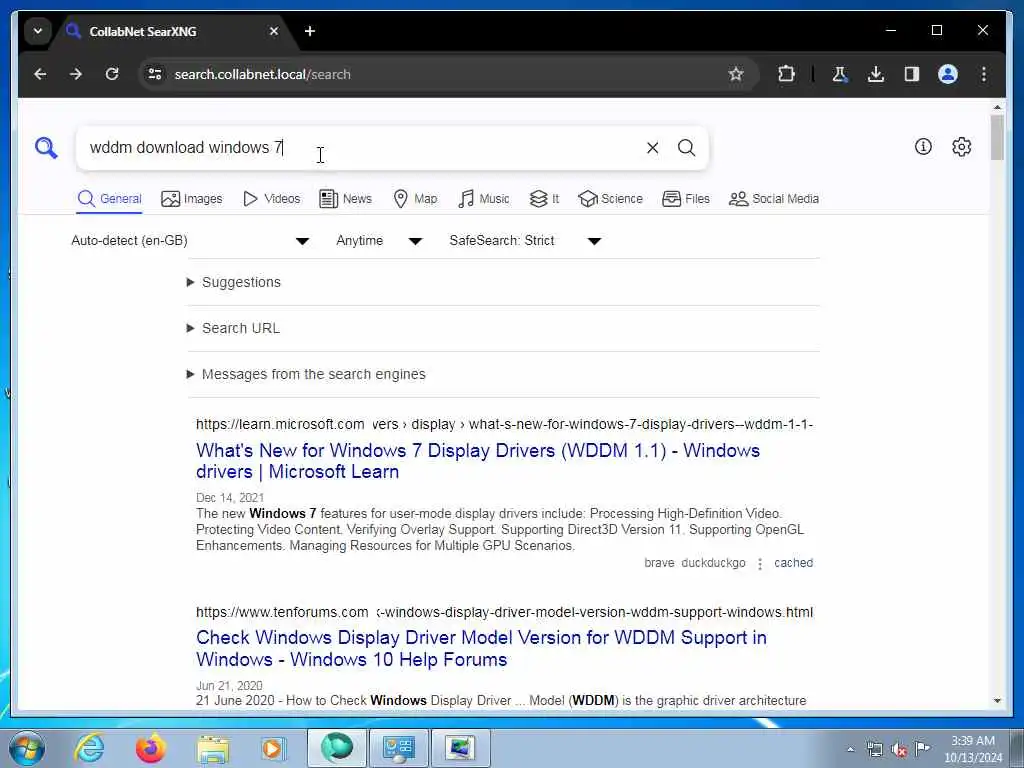Expand Messages from the search engines
The height and width of the screenshot is (768, 1024).
pos(306,374)
